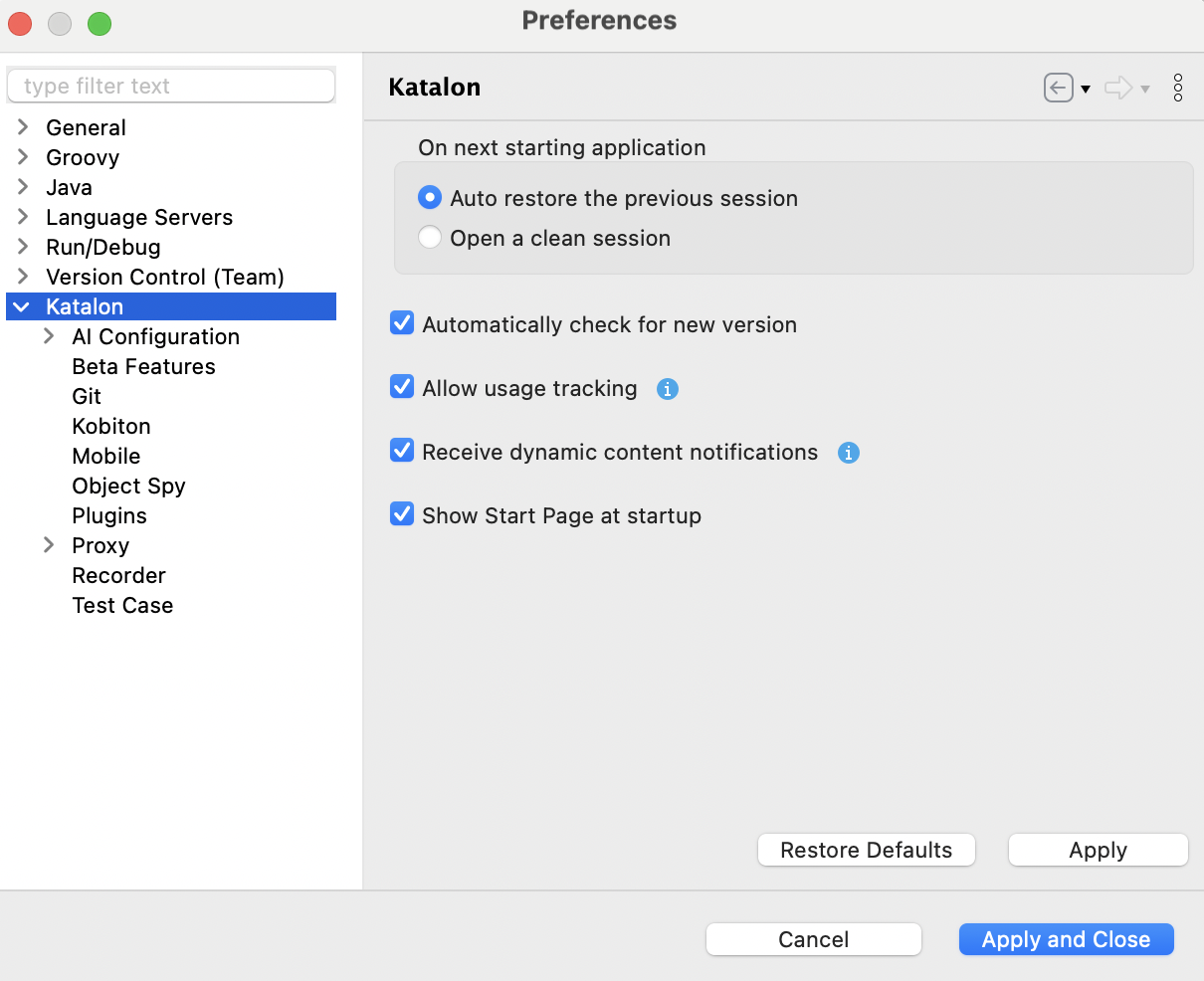1204x981 pixels.
Task: Click the back navigation arrow icon
Action: tap(1060, 88)
